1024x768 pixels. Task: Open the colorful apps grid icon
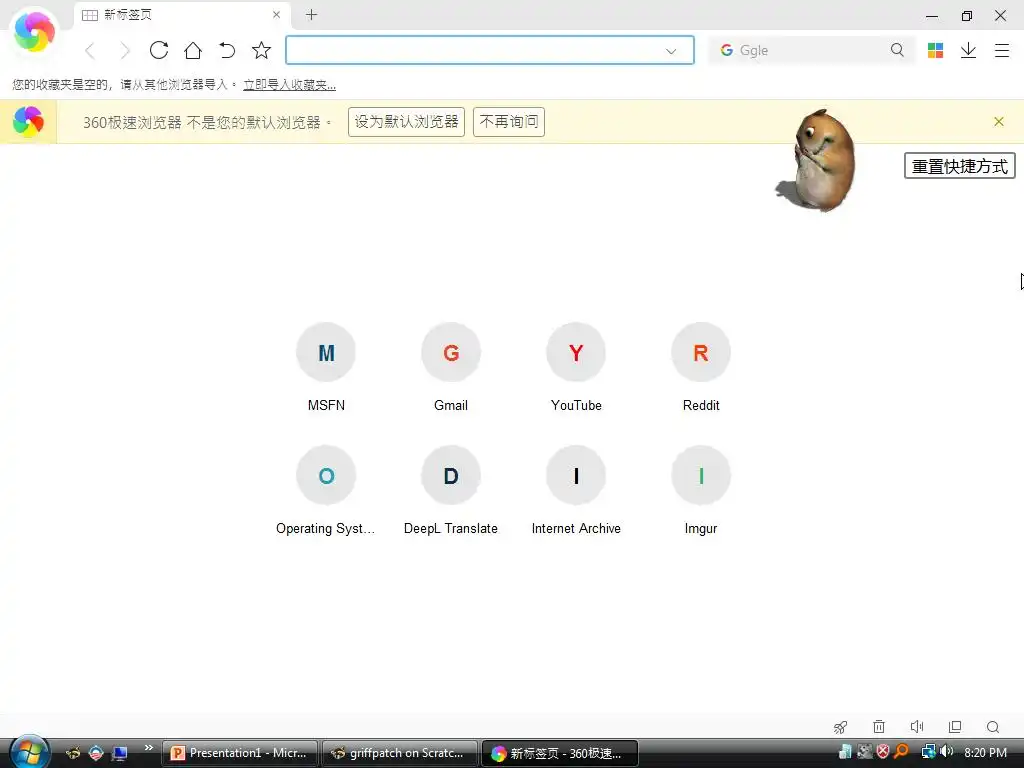[x=935, y=50]
